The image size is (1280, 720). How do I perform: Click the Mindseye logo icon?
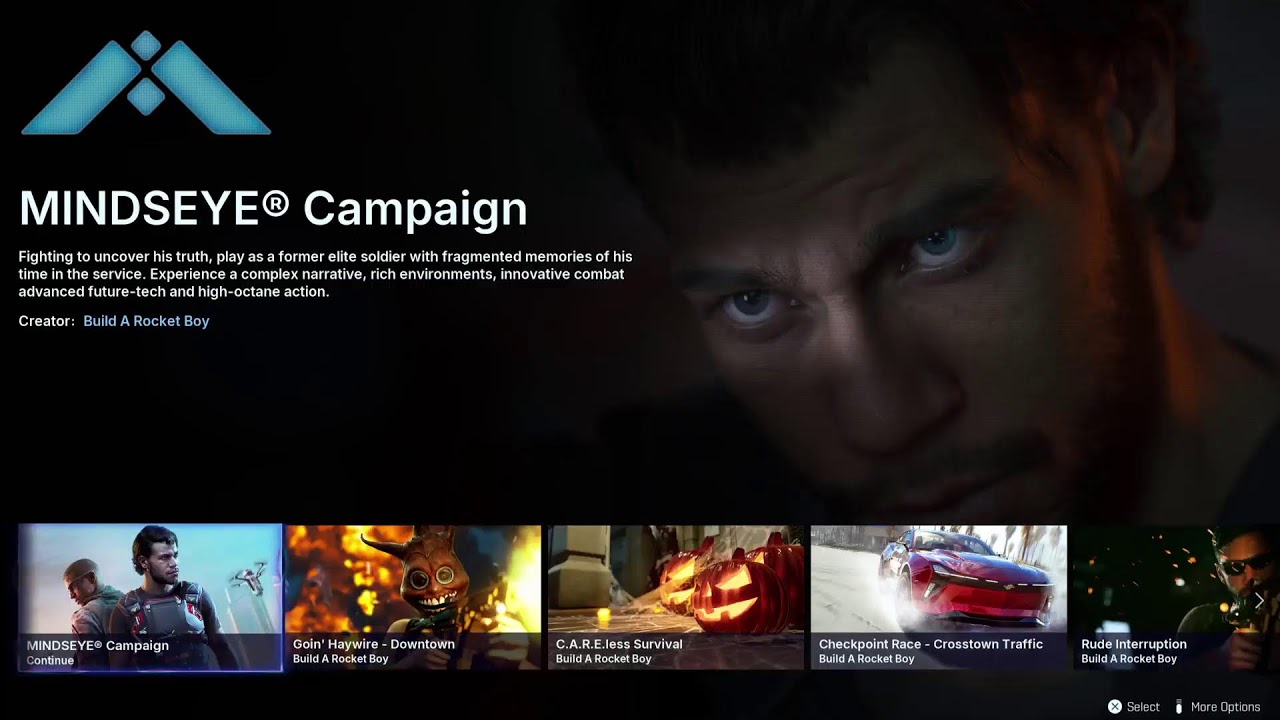pos(146,83)
